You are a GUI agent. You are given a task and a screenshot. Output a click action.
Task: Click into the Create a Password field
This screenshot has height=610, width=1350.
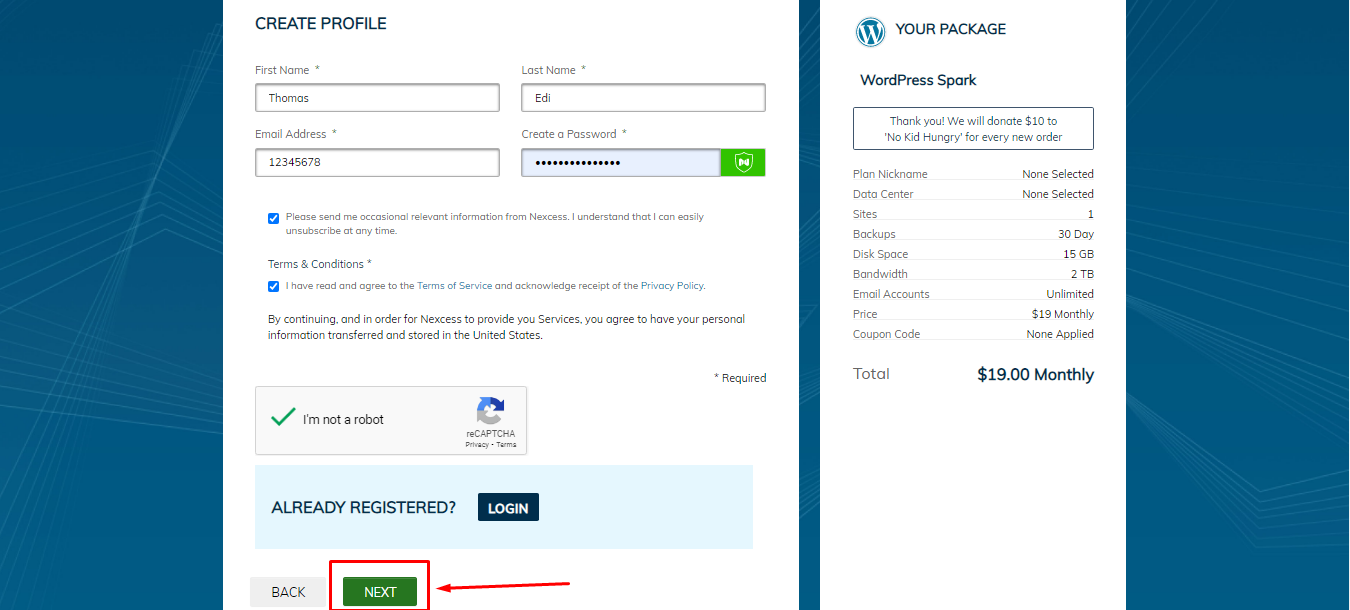tap(621, 162)
